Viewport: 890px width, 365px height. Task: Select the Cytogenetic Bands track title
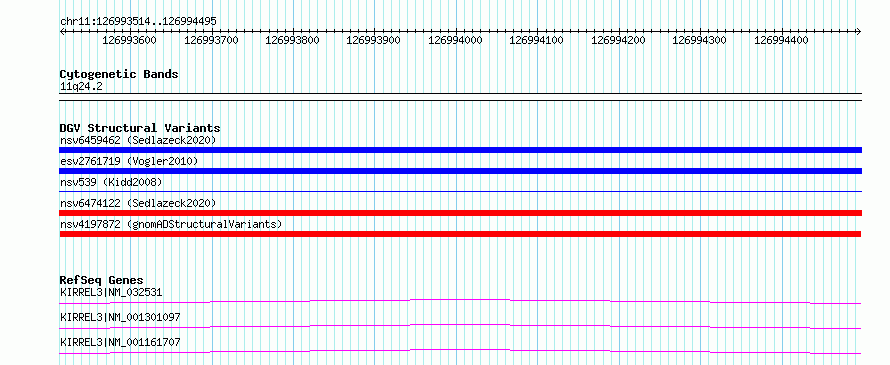pyautogui.click(x=119, y=74)
